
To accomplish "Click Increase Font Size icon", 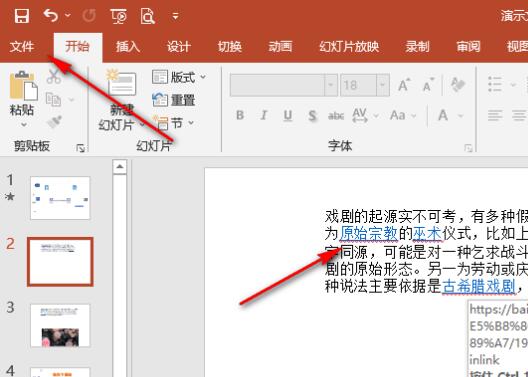I will (404, 85).
